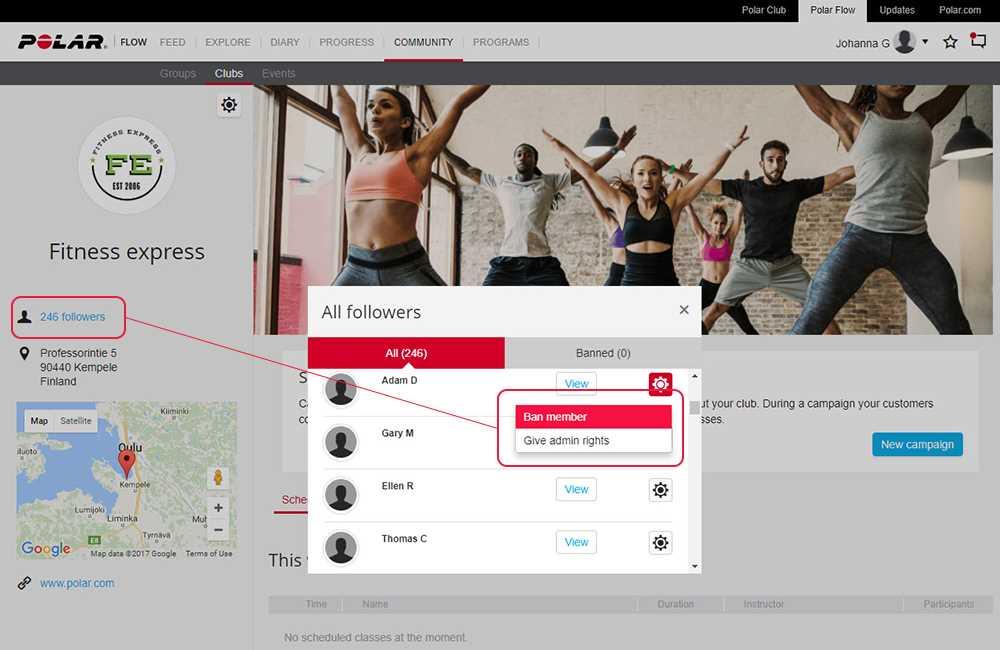Open the Feed menu

click(x=172, y=42)
